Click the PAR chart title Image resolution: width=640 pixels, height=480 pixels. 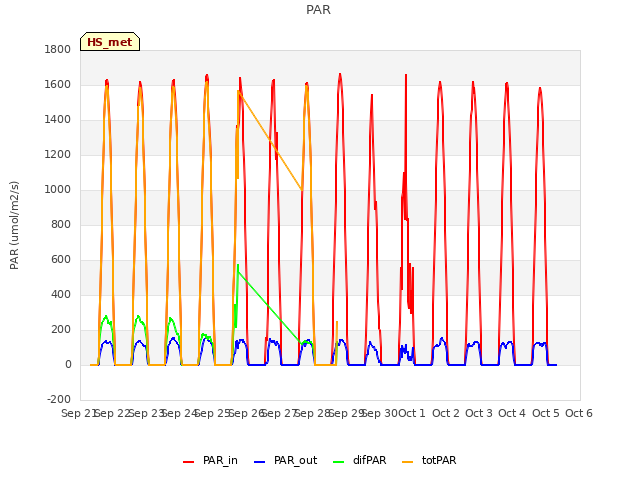coord(318,10)
